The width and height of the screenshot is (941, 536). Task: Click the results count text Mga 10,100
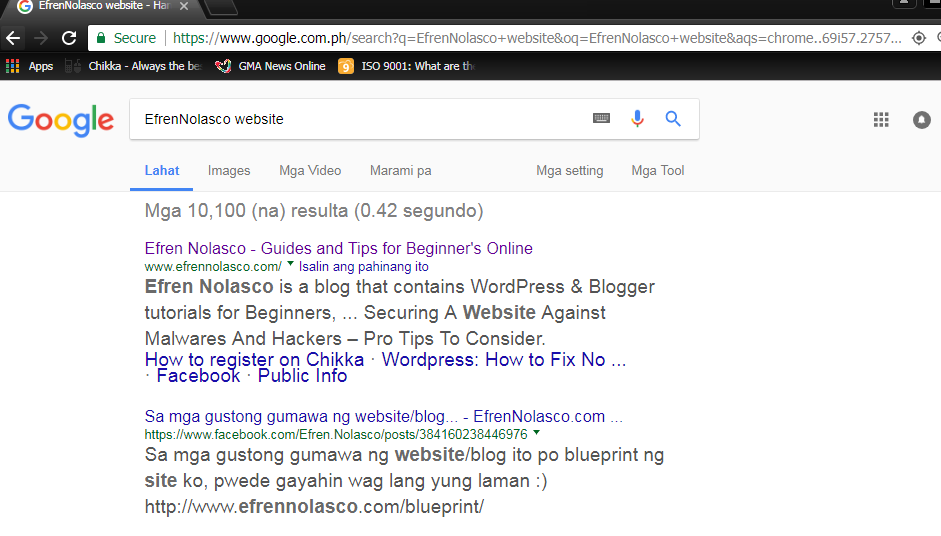click(x=314, y=211)
